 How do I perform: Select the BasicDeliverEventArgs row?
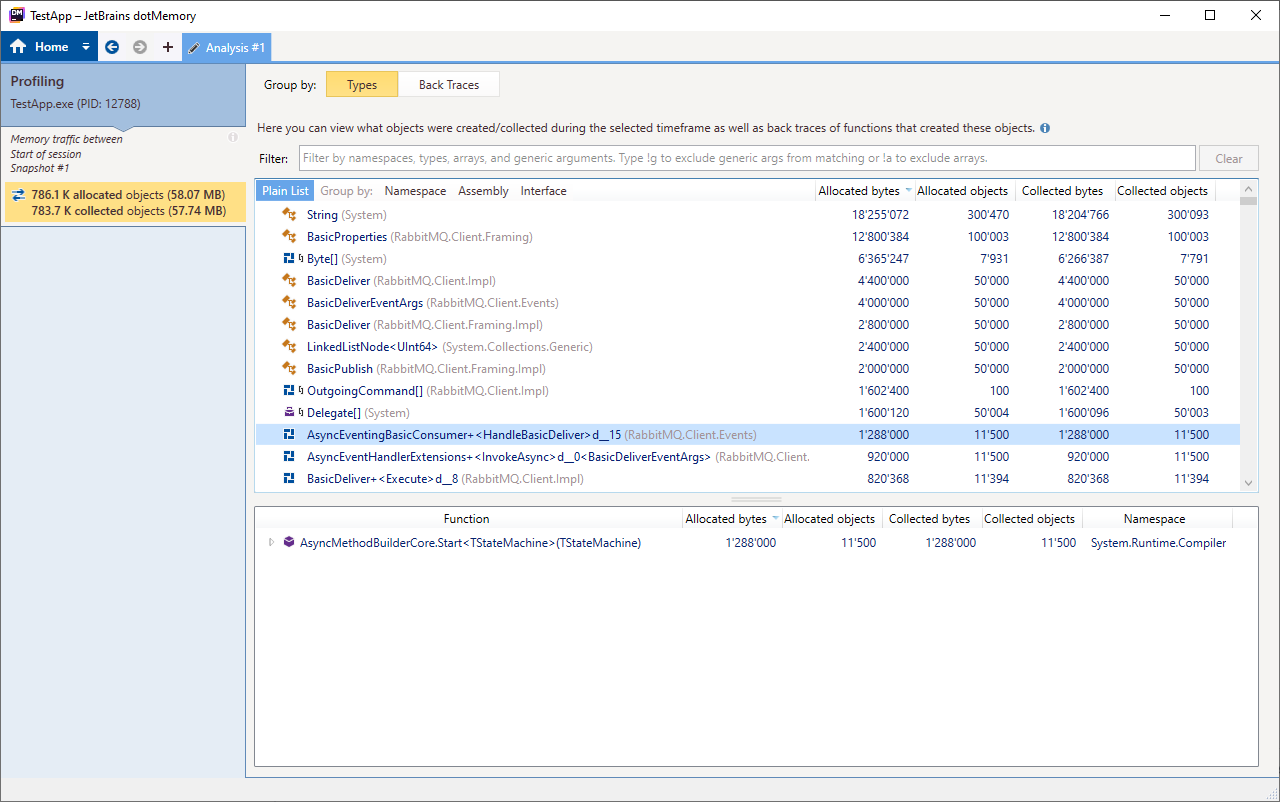click(747, 303)
